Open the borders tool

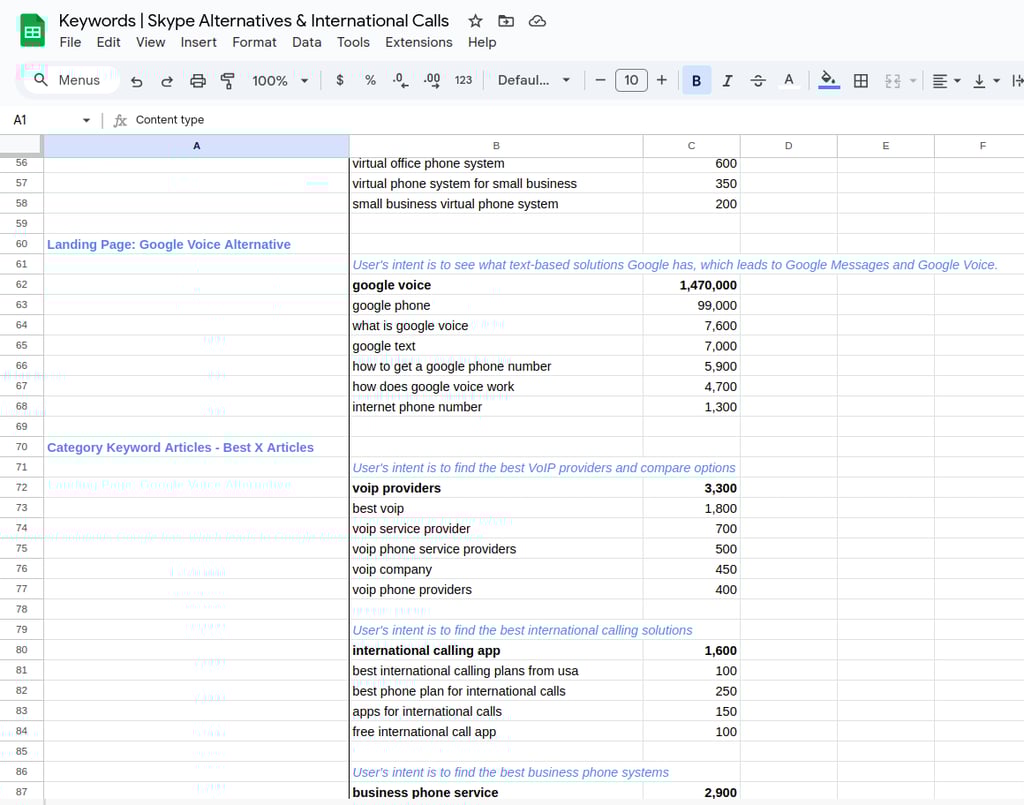coord(861,80)
